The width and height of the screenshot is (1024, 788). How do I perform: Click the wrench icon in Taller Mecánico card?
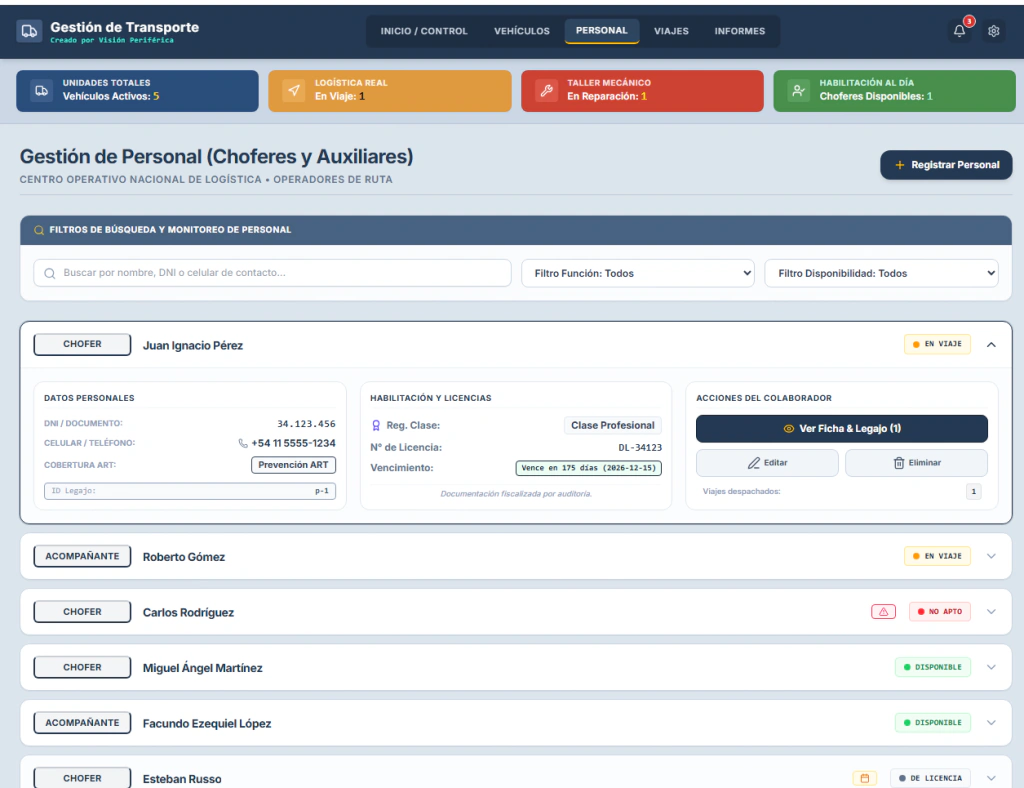[x=547, y=91]
